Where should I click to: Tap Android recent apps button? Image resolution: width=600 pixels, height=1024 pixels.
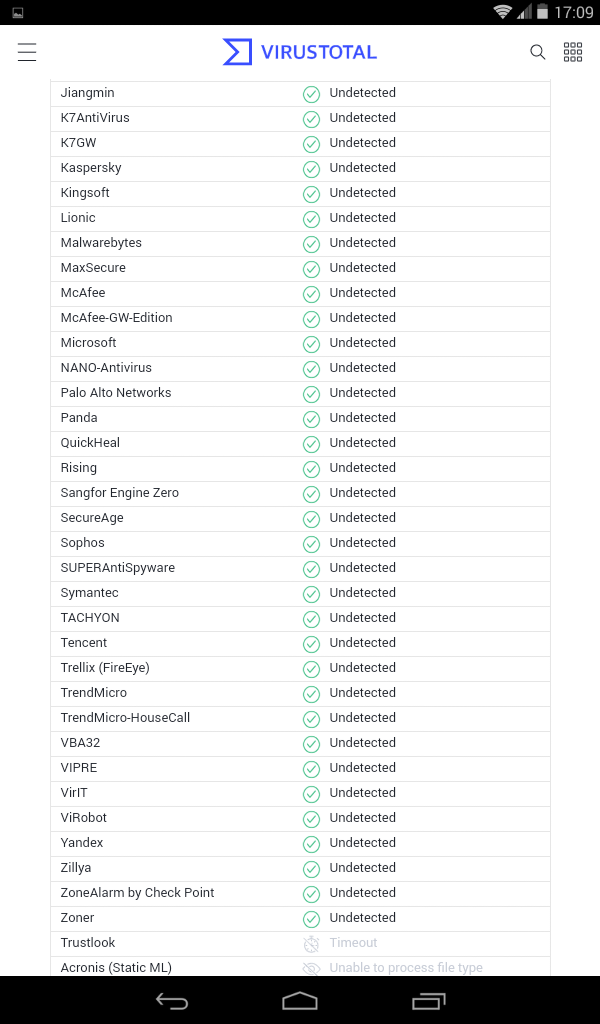point(428,1000)
